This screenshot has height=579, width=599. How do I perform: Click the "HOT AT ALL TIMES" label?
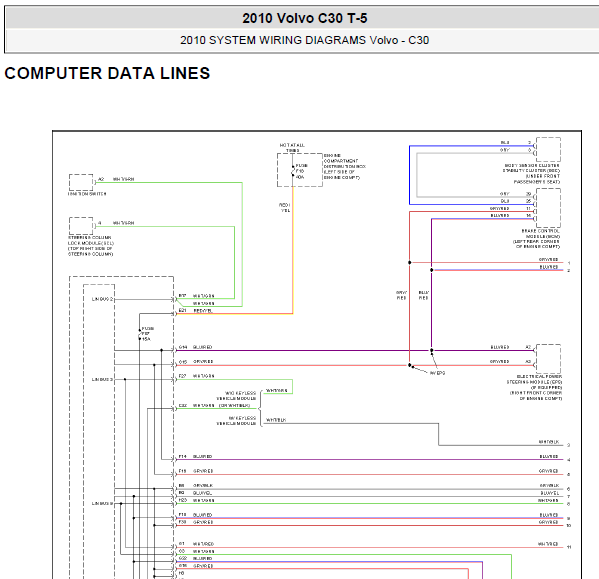pos(292,148)
